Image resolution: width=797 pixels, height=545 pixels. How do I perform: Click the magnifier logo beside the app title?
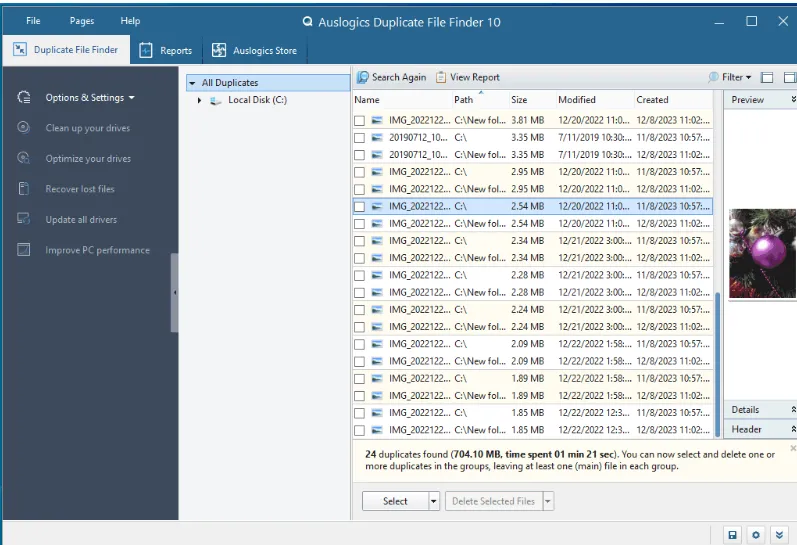307,22
